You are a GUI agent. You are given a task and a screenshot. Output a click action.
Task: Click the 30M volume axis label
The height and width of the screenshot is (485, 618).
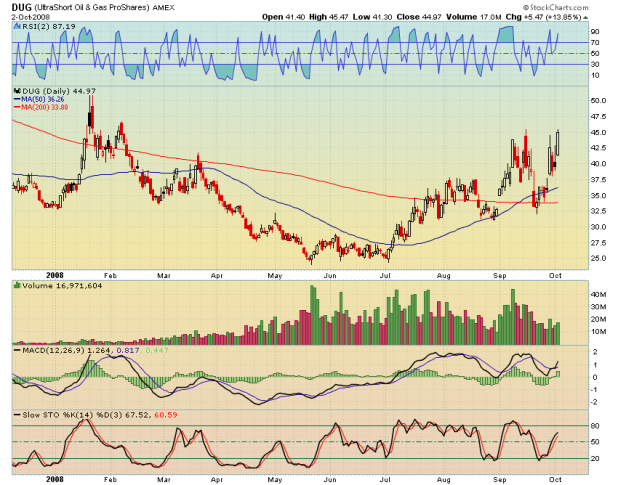click(598, 307)
